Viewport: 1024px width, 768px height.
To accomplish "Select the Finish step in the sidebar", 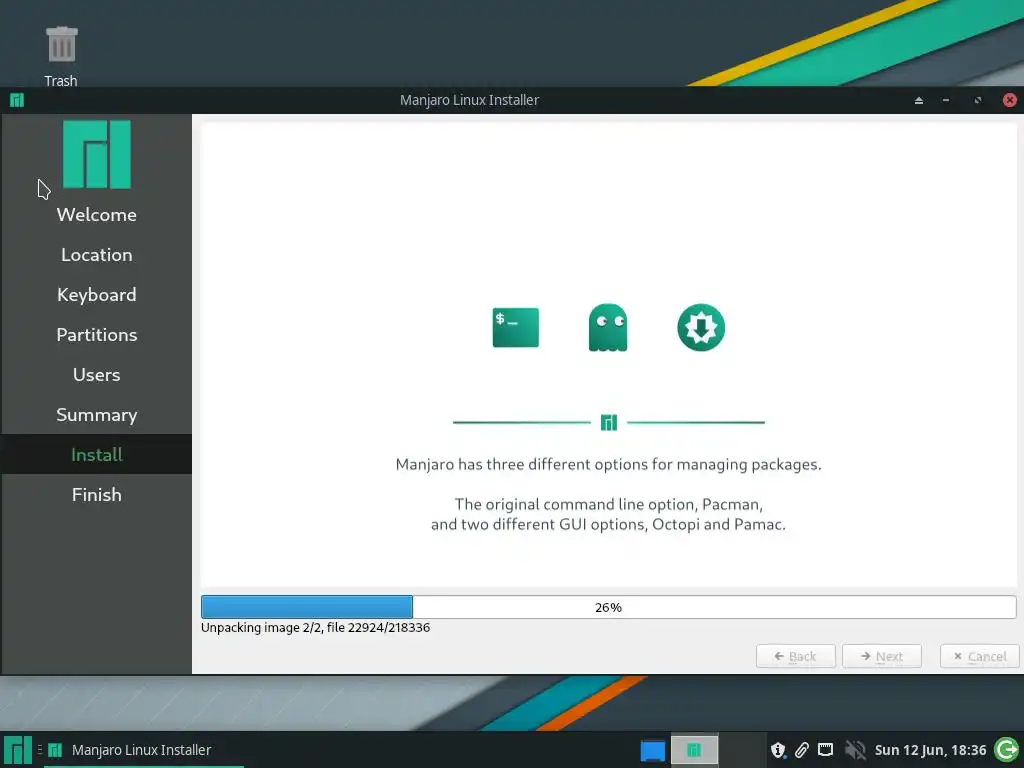I will coord(97,494).
